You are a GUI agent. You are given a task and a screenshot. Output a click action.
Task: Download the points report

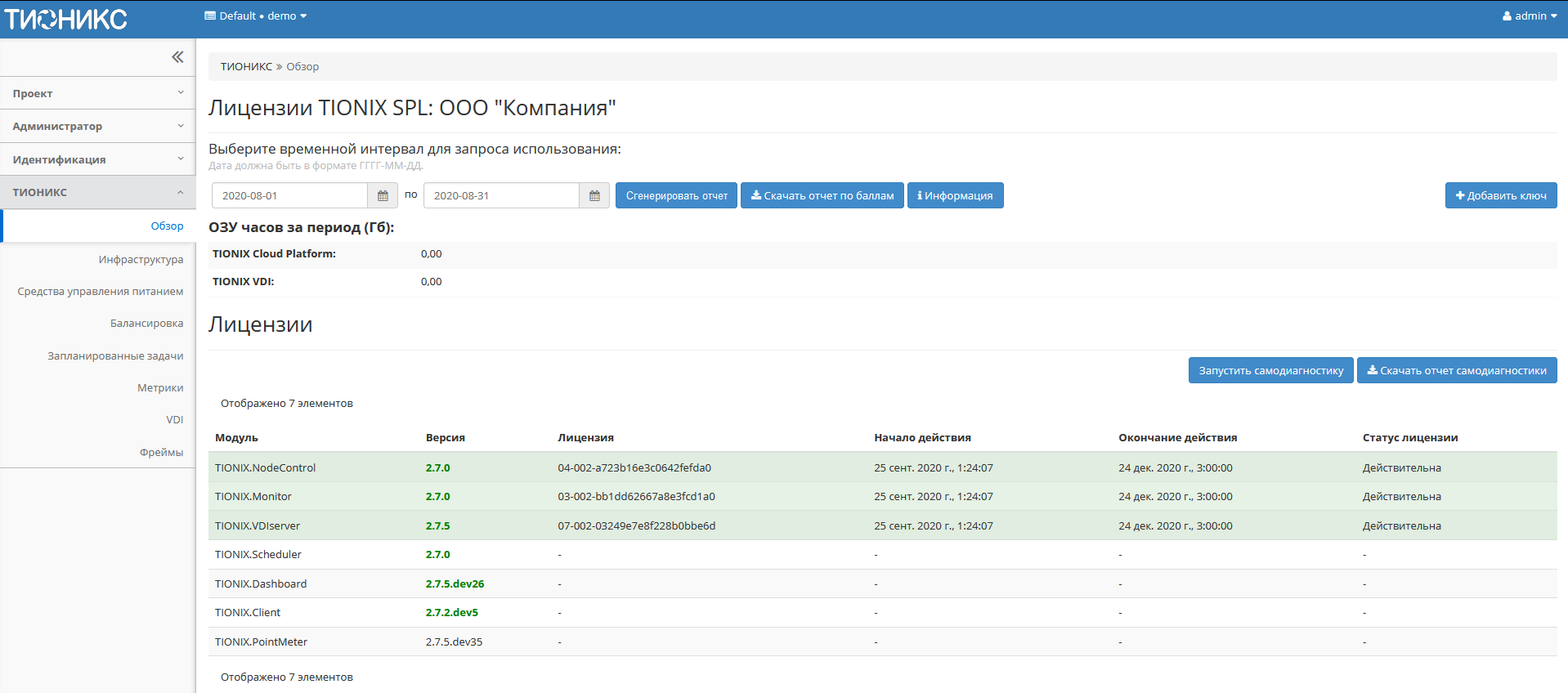tap(822, 196)
